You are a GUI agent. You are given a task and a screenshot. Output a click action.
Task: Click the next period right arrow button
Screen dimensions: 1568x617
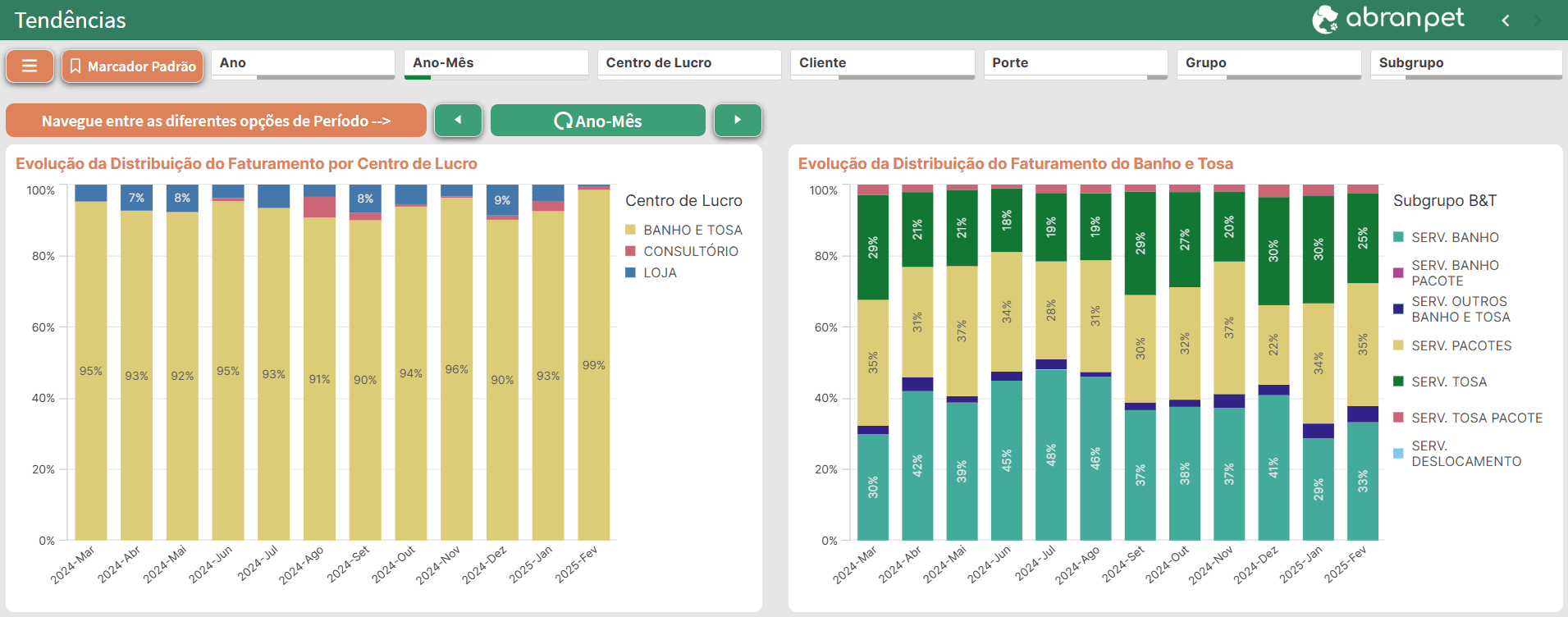pyautogui.click(x=737, y=121)
